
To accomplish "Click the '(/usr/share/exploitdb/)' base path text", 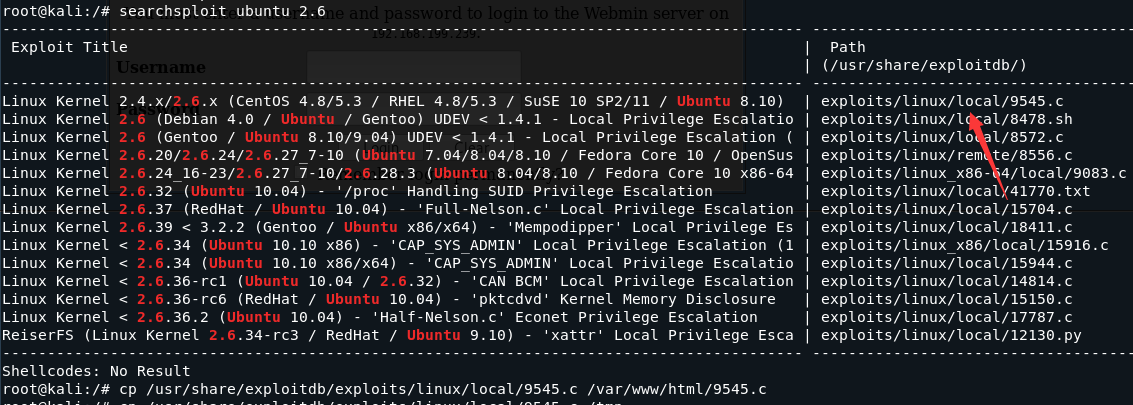I will pyautogui.click(x=924, y=65).
